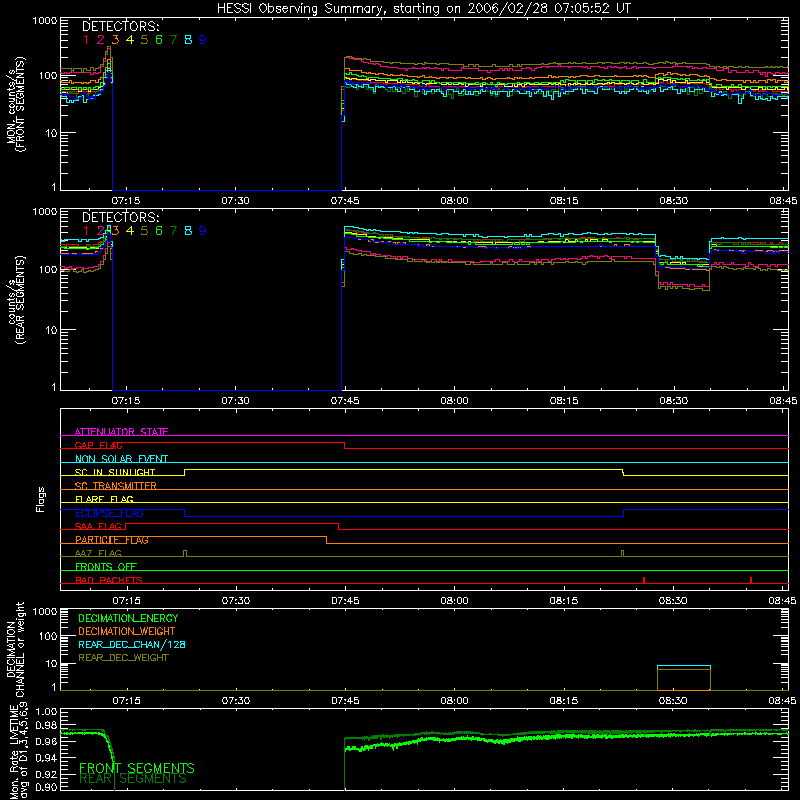
Task: Select the SC_IN_SUNLIGHT flag label
Action: (115, 472)
